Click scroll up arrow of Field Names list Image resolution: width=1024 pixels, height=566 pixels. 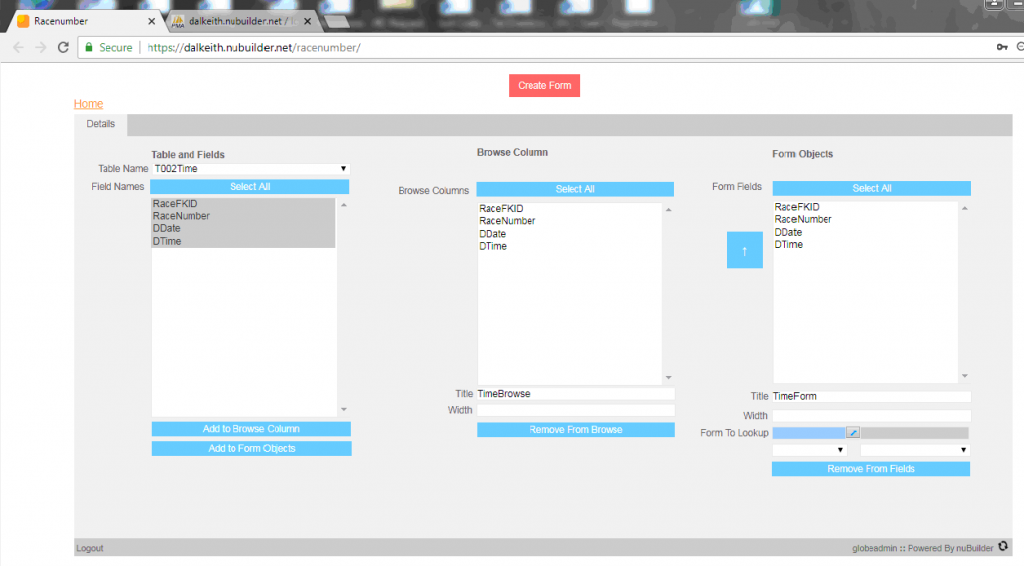pos(344,205)
